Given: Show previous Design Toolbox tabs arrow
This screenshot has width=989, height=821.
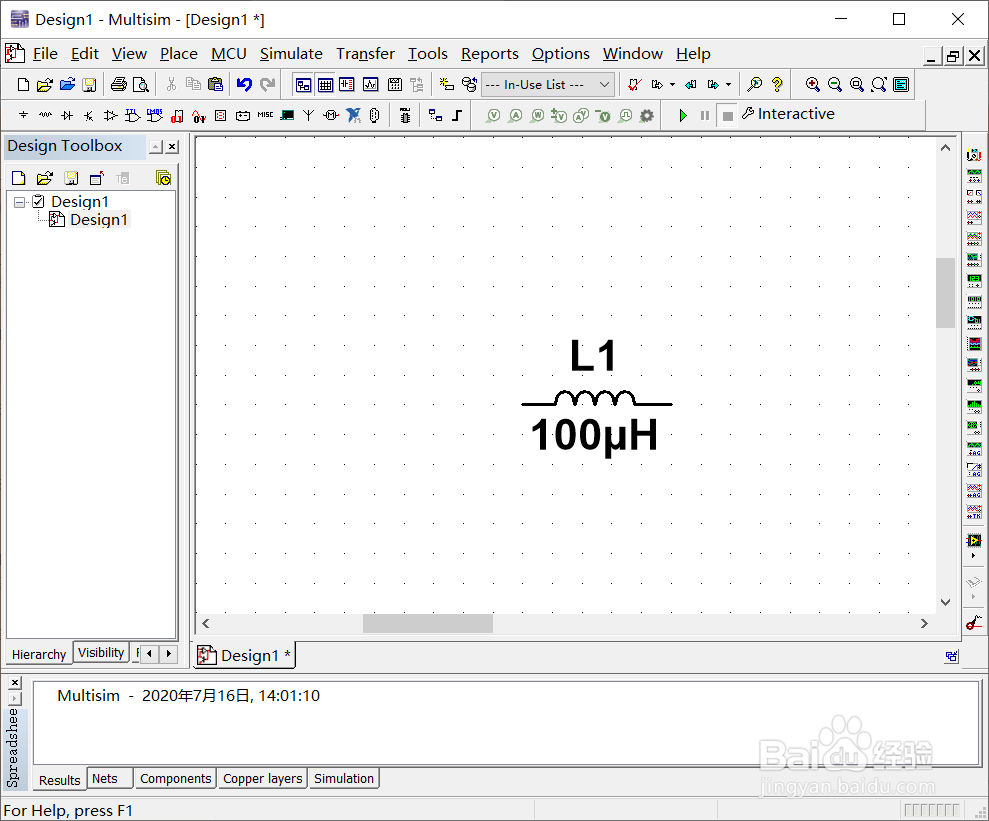Looking at the screenshot, I should click(x=149, y=653).
